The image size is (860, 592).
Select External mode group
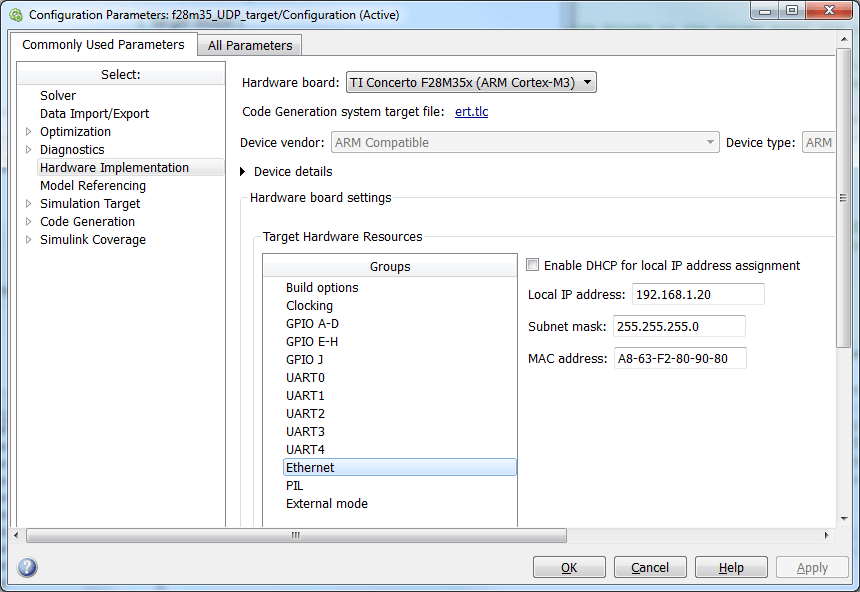(x=327, y=504)
